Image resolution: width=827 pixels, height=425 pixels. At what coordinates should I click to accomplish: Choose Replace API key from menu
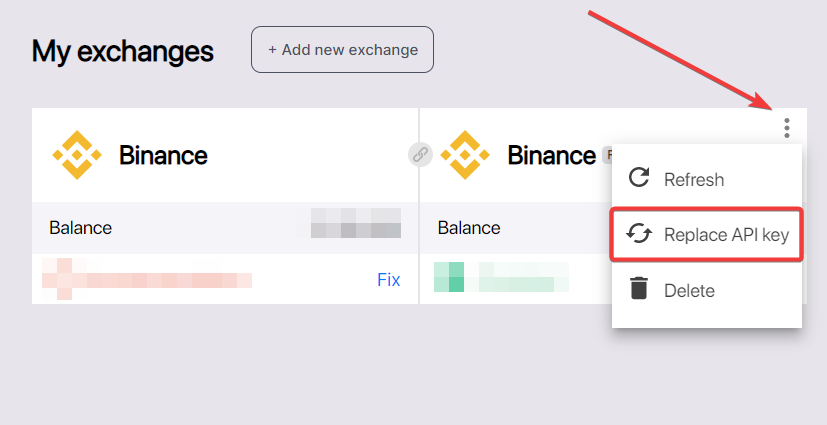(726, 235)
